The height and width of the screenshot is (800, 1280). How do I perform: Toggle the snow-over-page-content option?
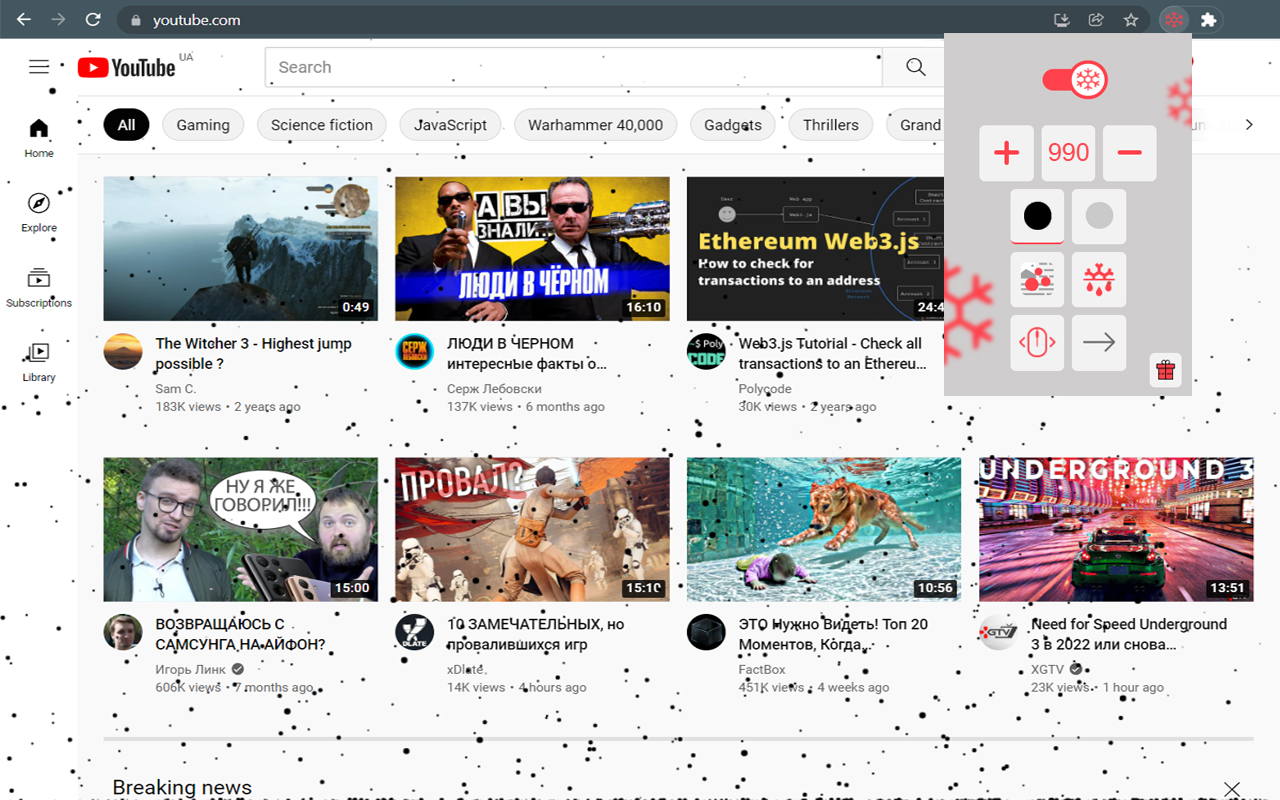[1037, 279]
